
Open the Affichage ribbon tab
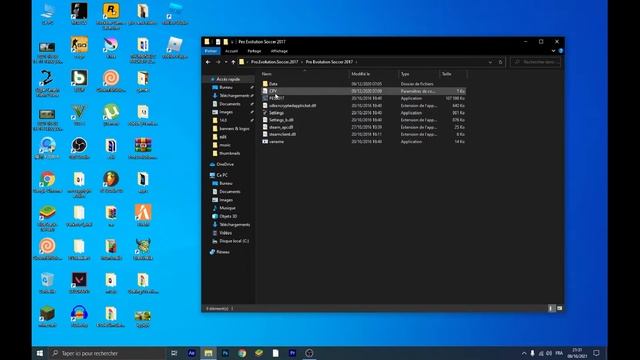tap(279, 51)
